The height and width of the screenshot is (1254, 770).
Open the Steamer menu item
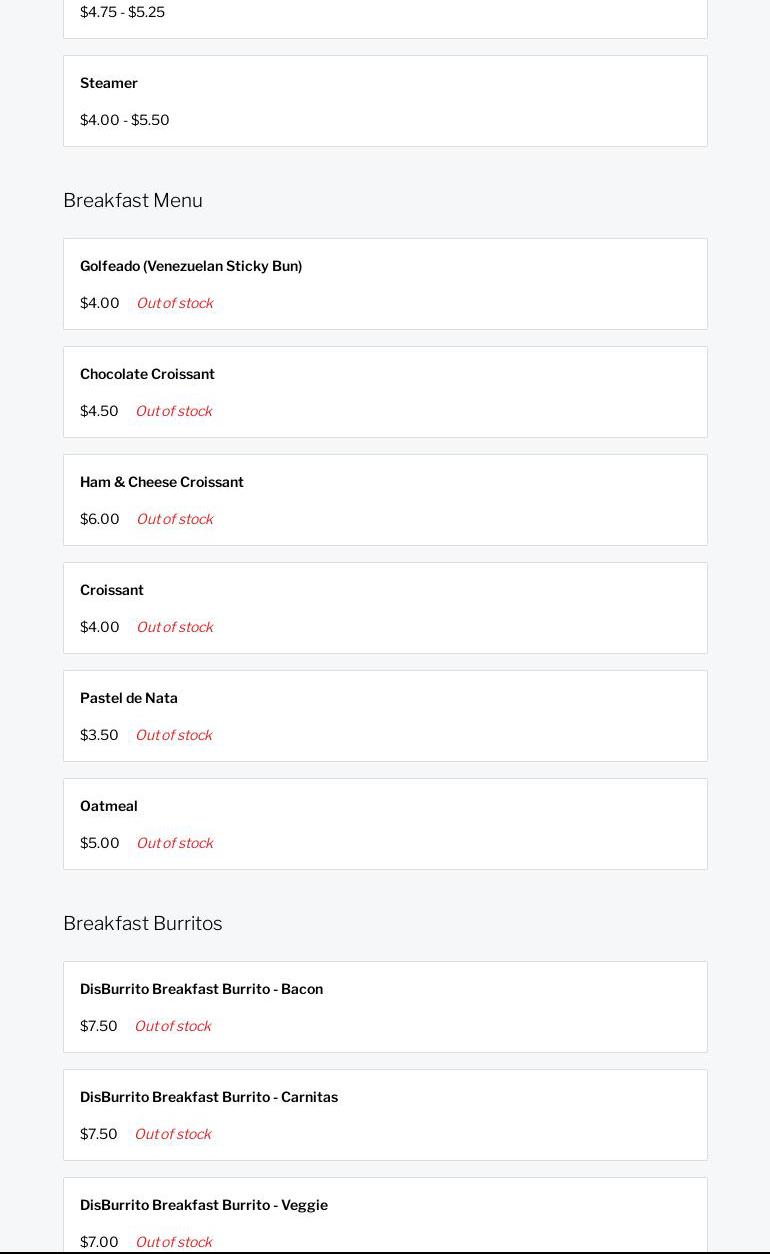(109, 83)
